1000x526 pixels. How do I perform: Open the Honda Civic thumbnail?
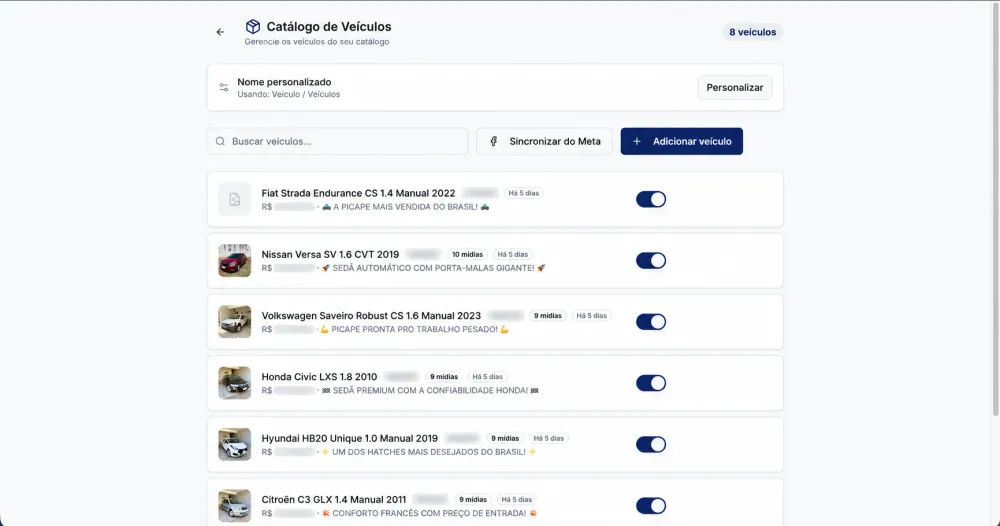pyautogui.click(x=235, y=383)
